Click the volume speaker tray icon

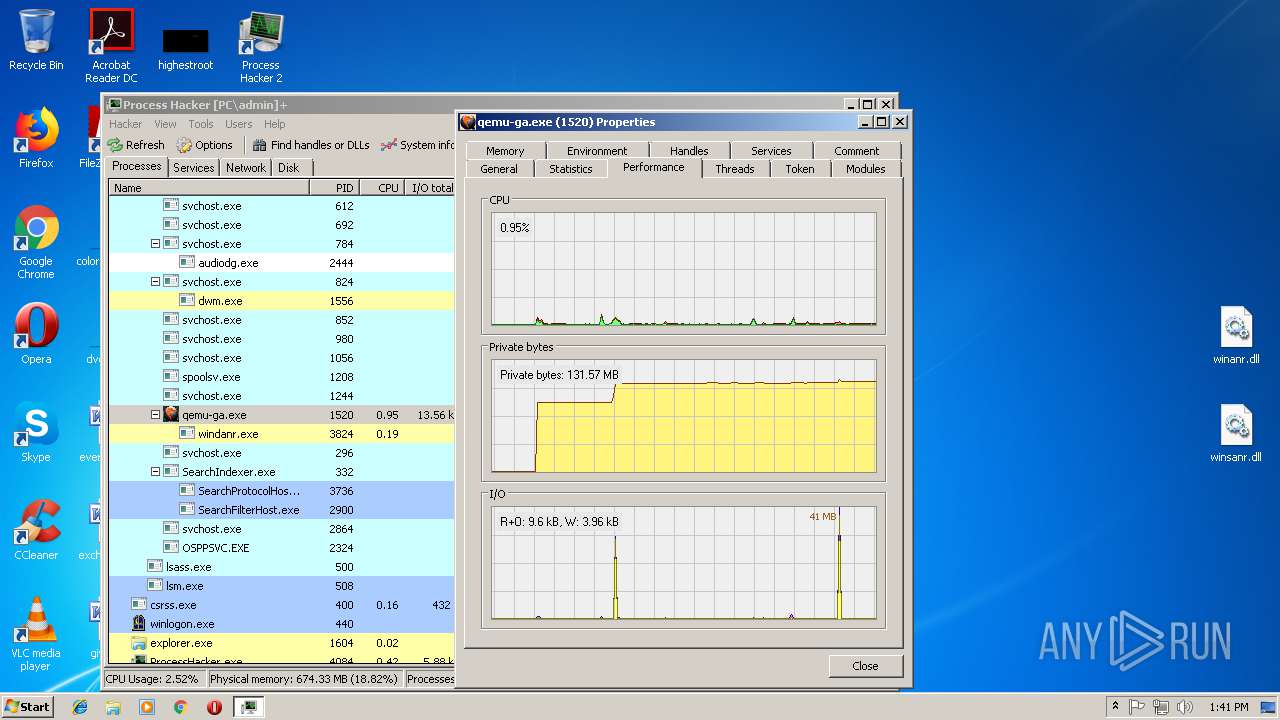[x=1183, y=707]
